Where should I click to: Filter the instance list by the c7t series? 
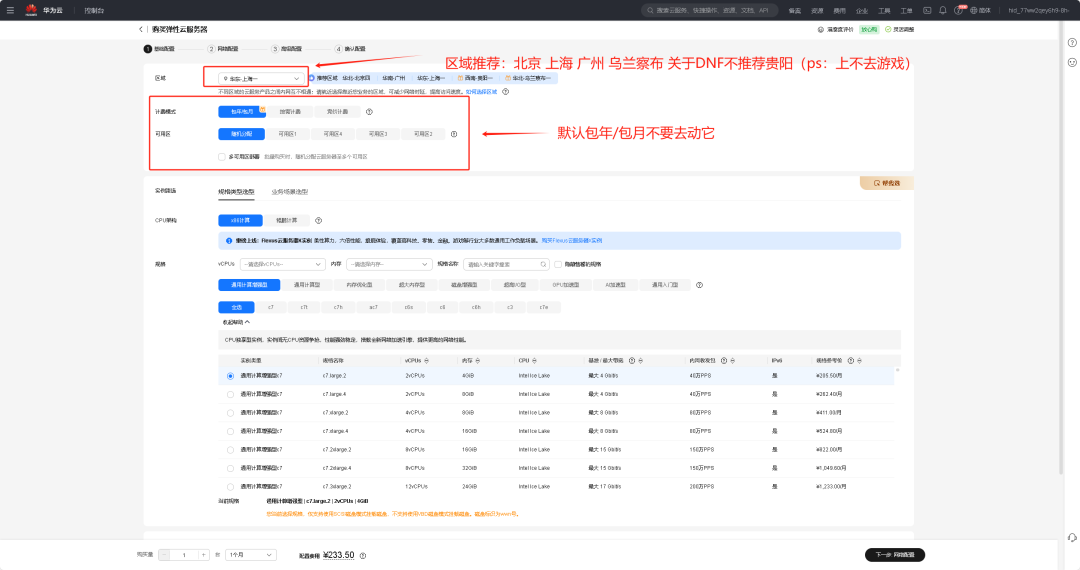point(304,308)
